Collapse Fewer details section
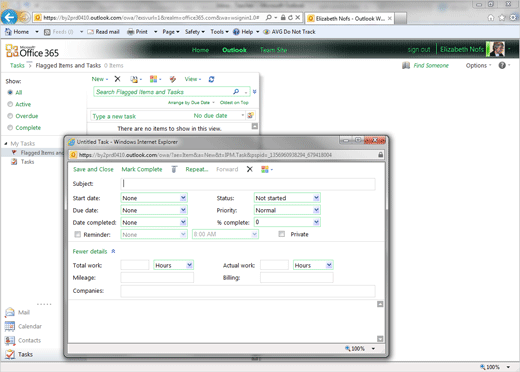 (x=94, y=251)
